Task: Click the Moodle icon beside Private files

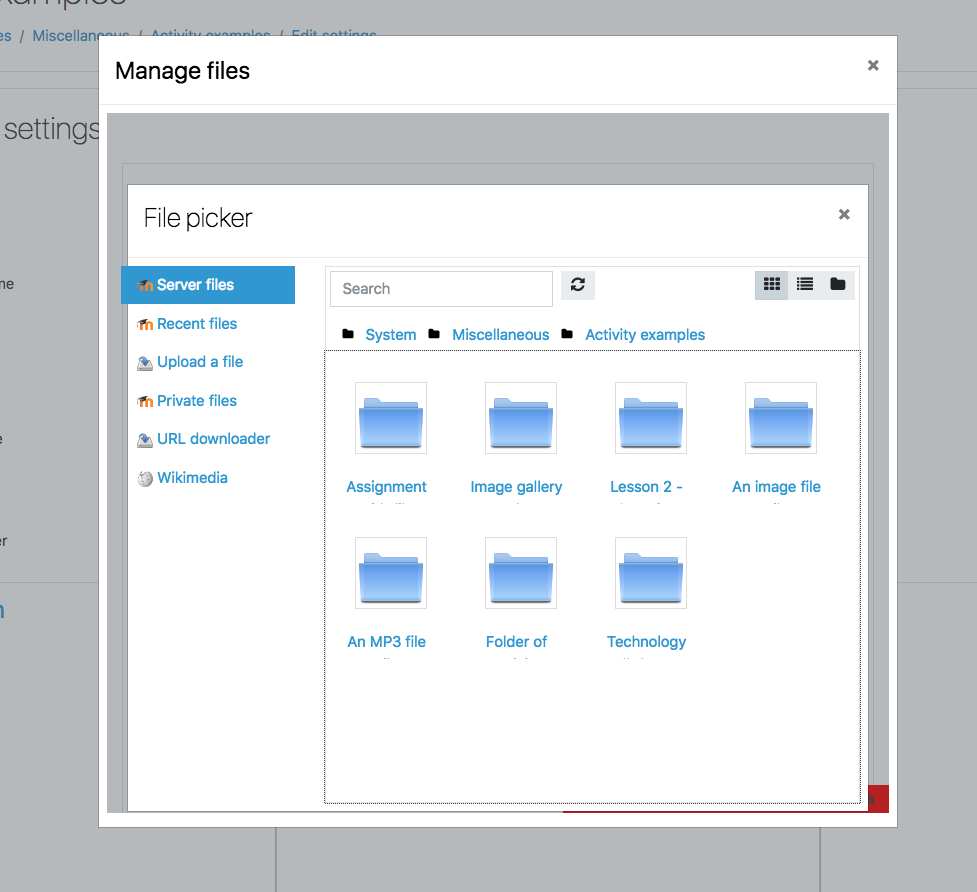Action: click(x=145, y=401)
